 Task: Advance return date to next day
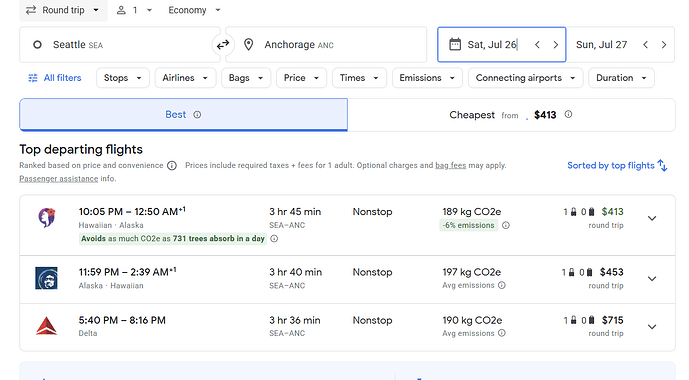(664, 45)
